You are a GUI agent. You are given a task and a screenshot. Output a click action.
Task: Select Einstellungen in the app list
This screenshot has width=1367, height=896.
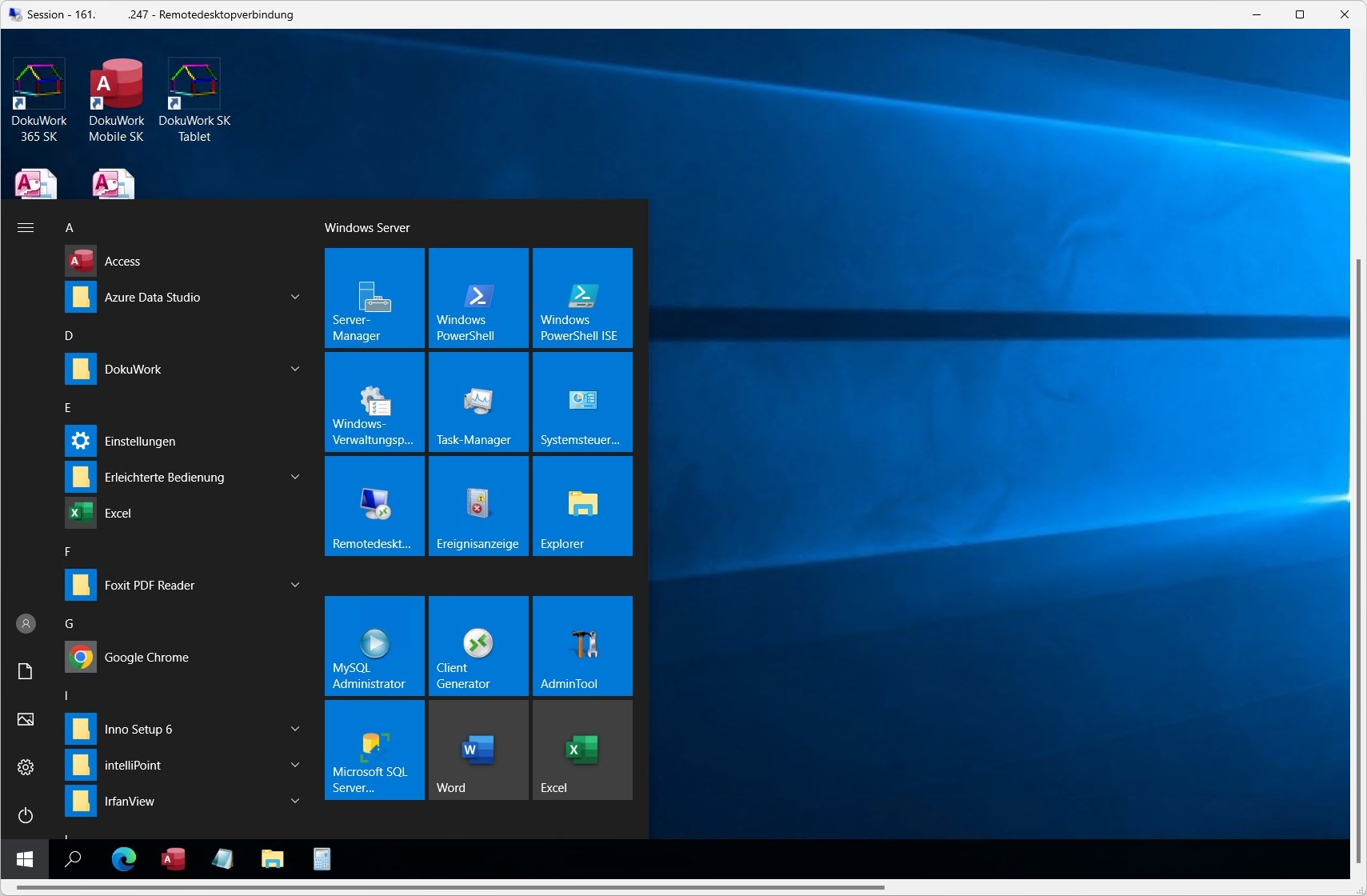pos(140,441)
